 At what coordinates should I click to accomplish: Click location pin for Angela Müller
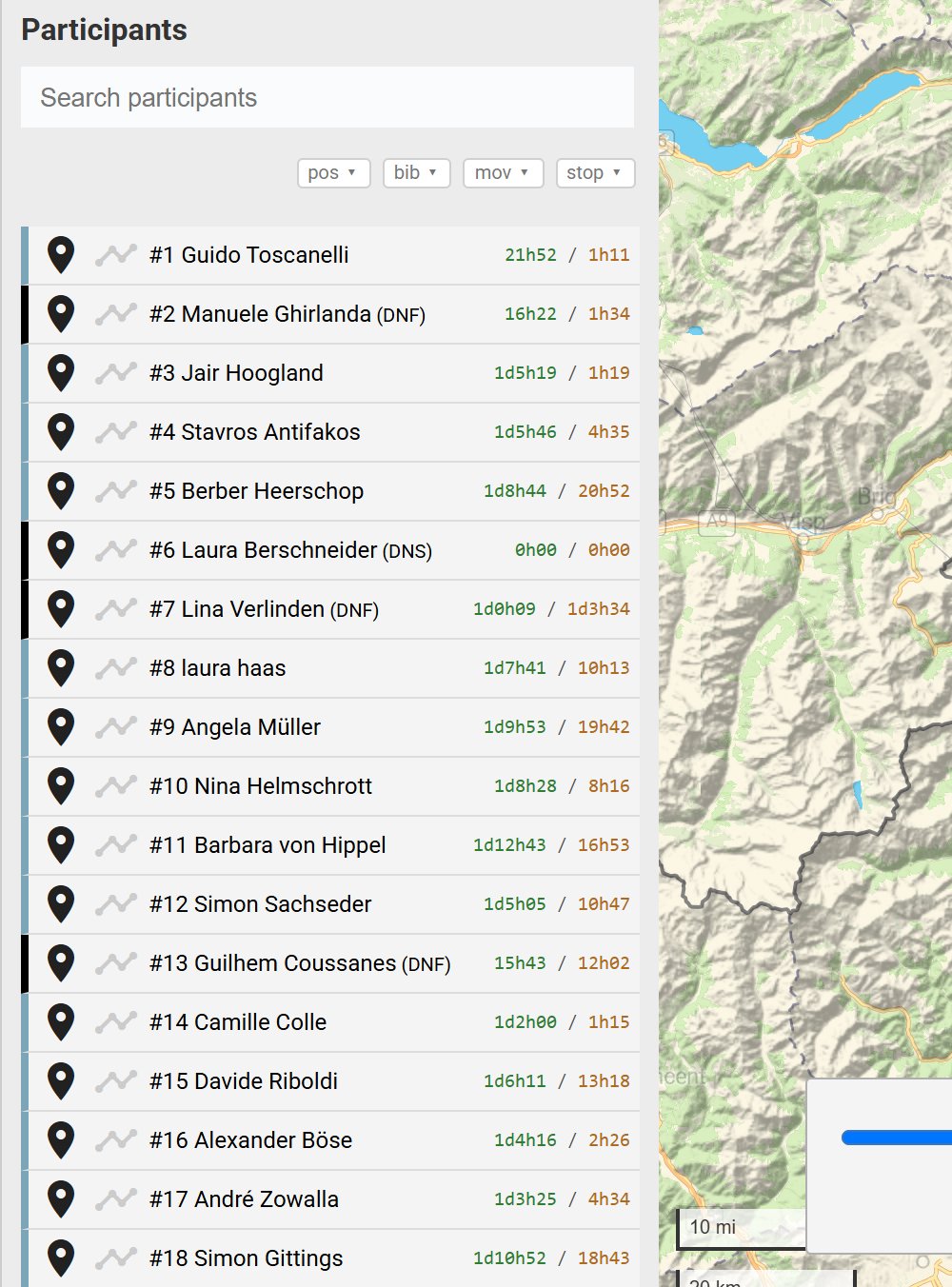coord(61,727)
